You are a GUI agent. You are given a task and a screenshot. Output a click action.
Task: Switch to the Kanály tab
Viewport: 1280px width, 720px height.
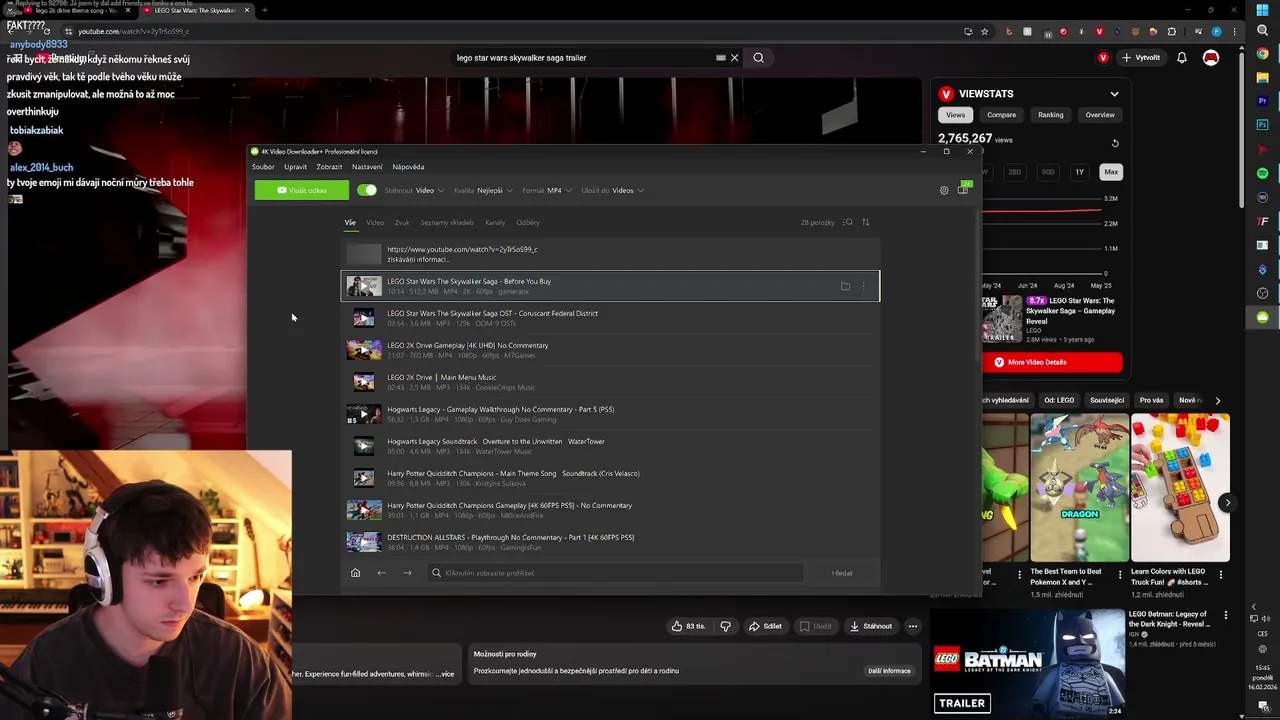[495, 222]
